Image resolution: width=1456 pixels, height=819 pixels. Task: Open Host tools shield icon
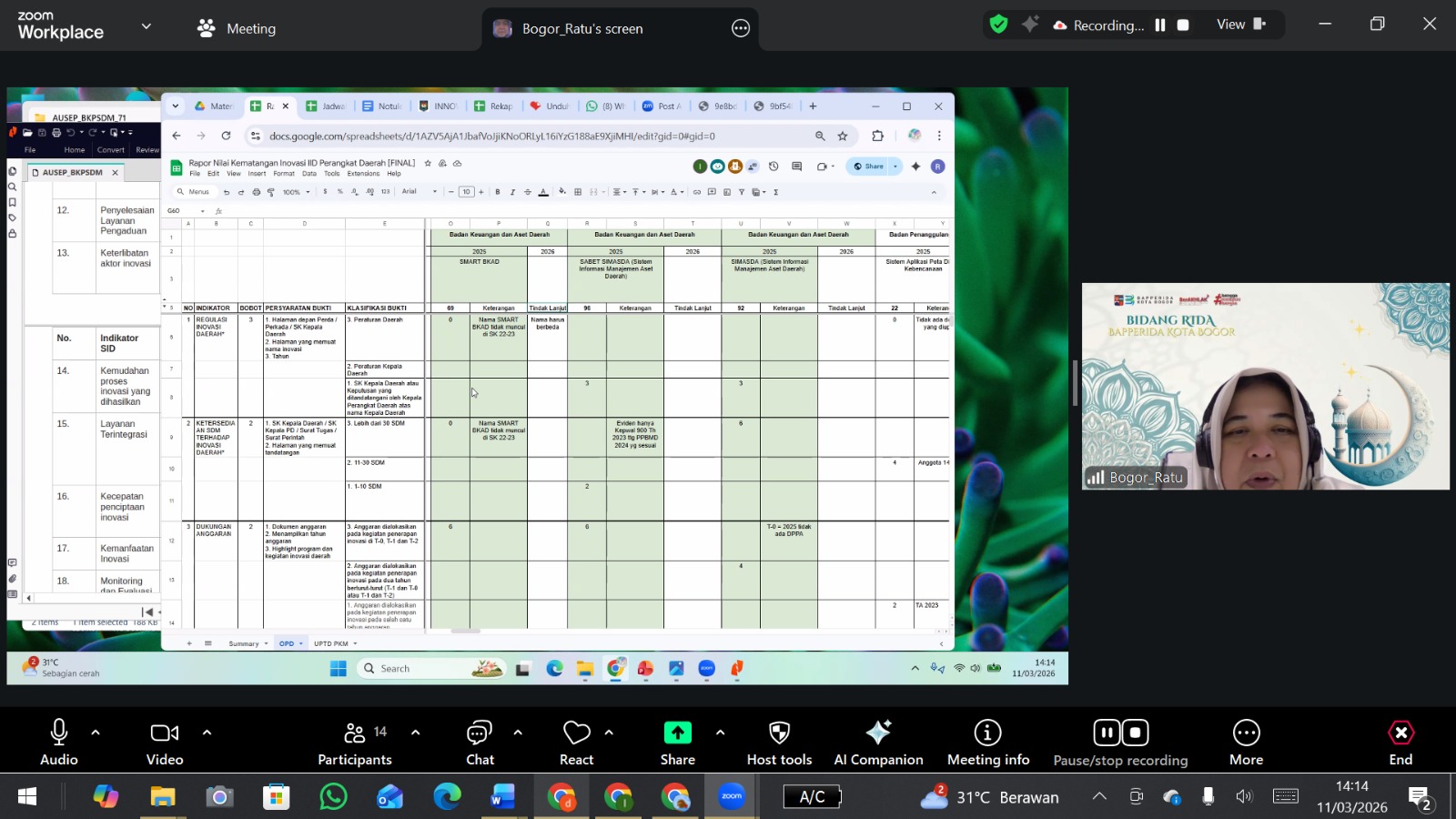pyautogui.click(x=779, y=743)
